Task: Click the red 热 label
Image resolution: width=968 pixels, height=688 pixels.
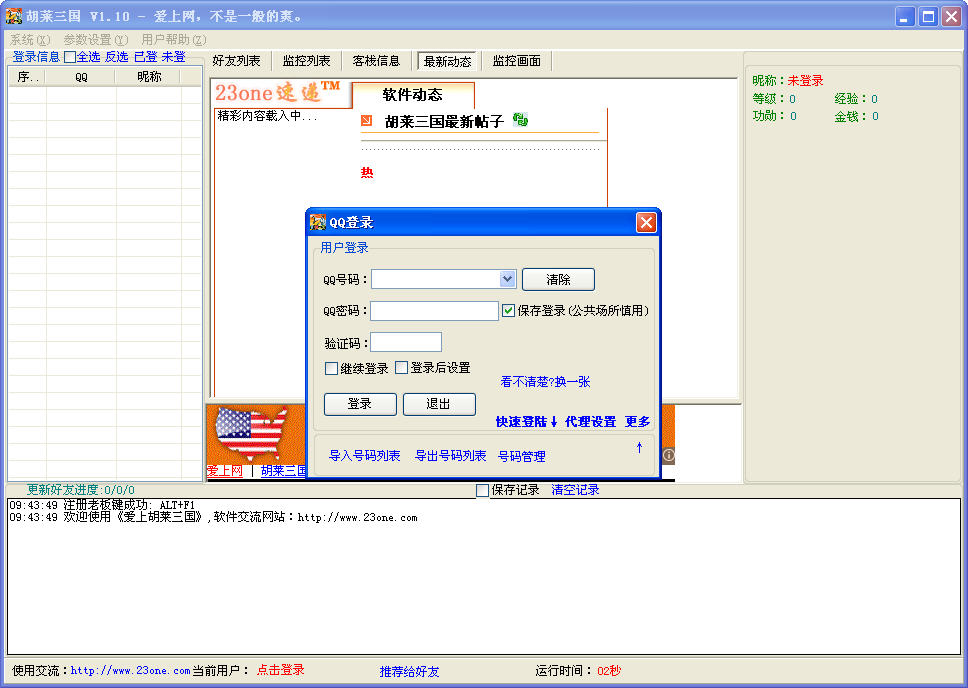Action: [x=367, y=173]
